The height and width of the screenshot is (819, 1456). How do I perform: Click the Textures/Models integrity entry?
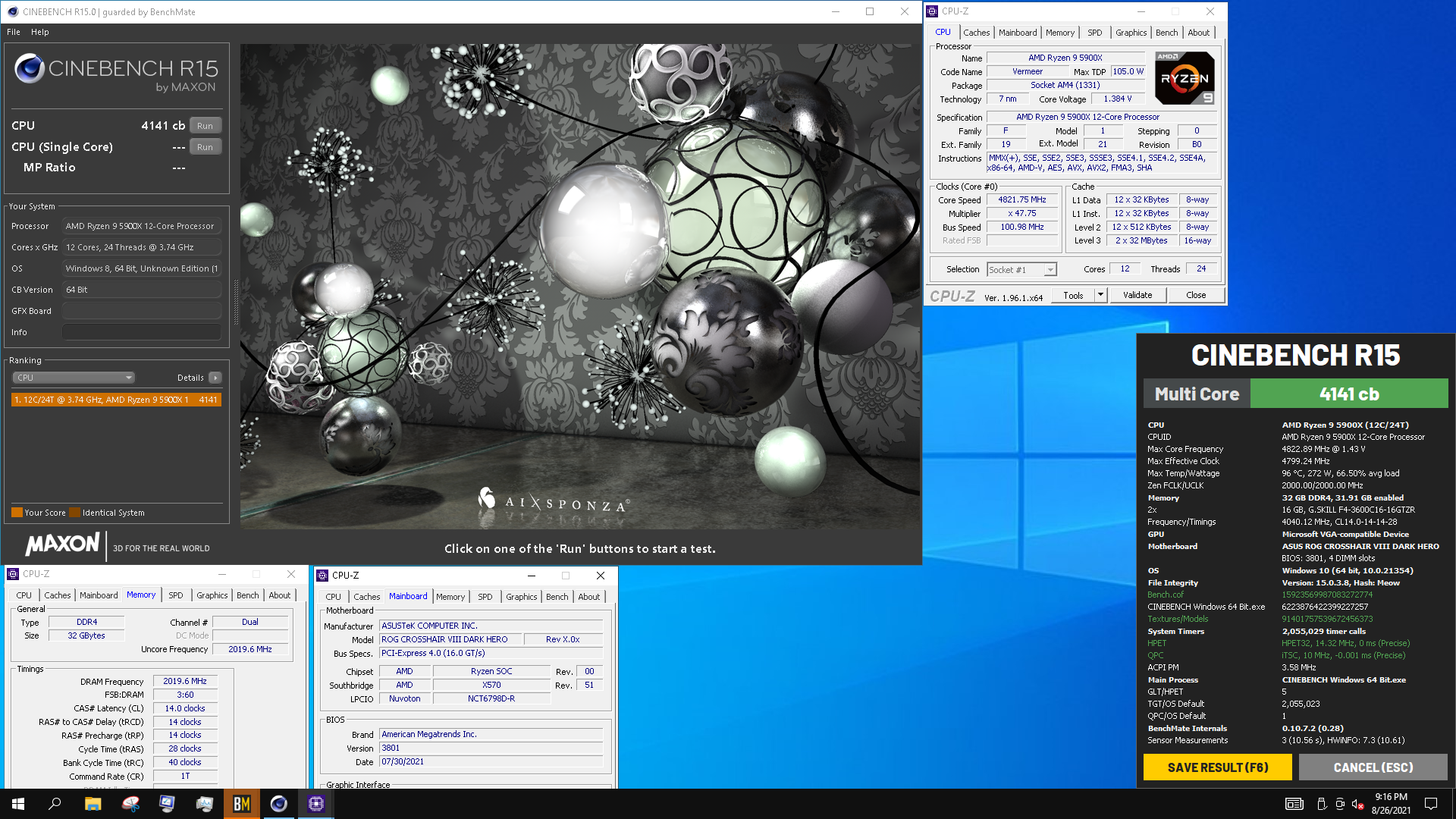[x=1178, y=619]
